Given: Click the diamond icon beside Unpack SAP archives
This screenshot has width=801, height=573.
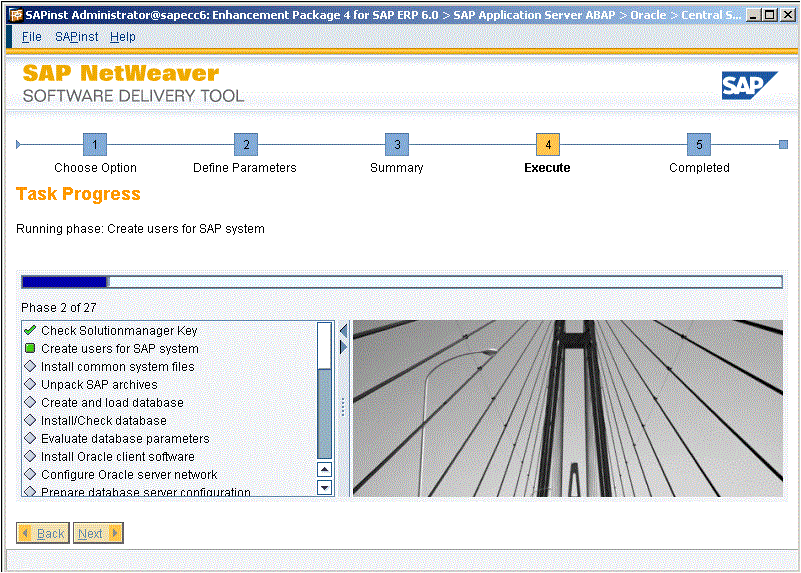Looking at the screenshot, I should click(x=30, y=385).
